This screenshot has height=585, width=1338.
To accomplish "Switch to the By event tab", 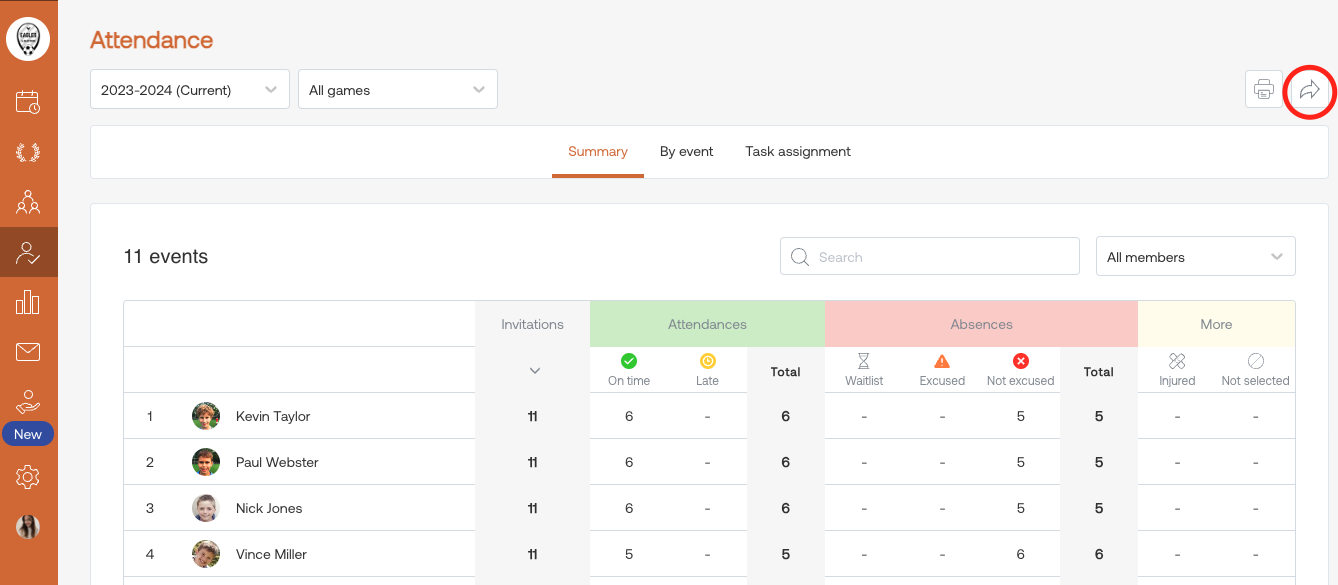I will coord(686,152).
